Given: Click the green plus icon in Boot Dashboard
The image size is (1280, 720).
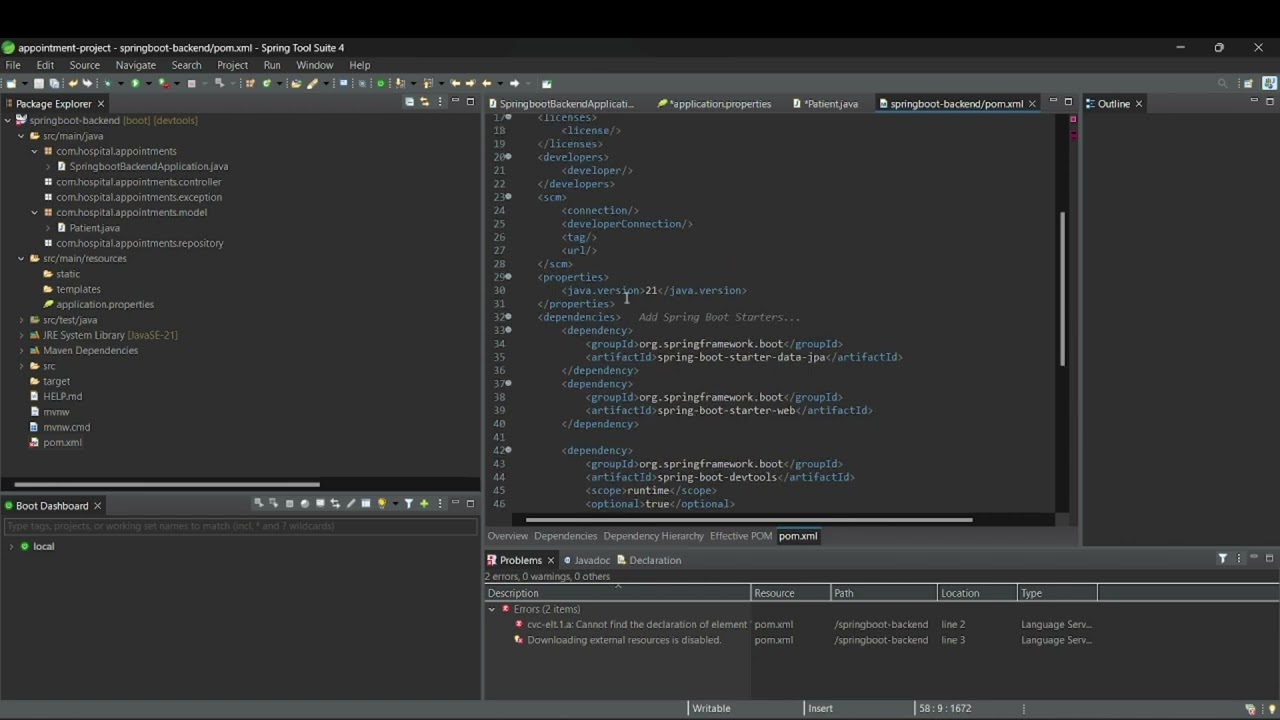Looking at the screenshot, I should tap(424, 504).
